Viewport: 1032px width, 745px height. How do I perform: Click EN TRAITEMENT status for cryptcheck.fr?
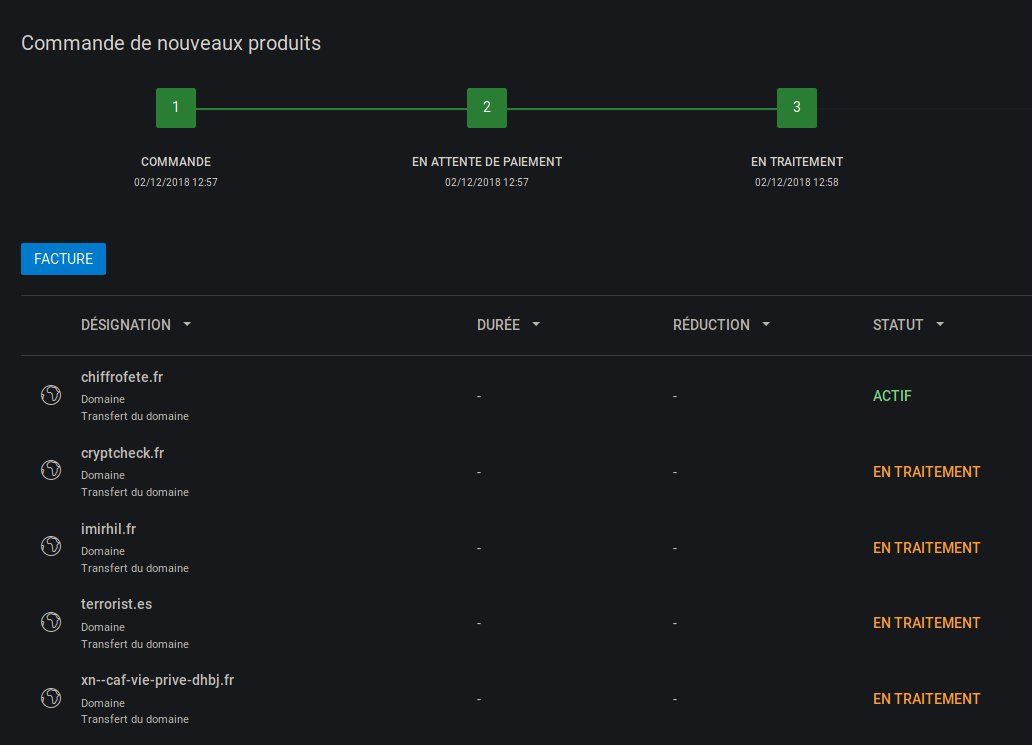click(x=926, y=472)
